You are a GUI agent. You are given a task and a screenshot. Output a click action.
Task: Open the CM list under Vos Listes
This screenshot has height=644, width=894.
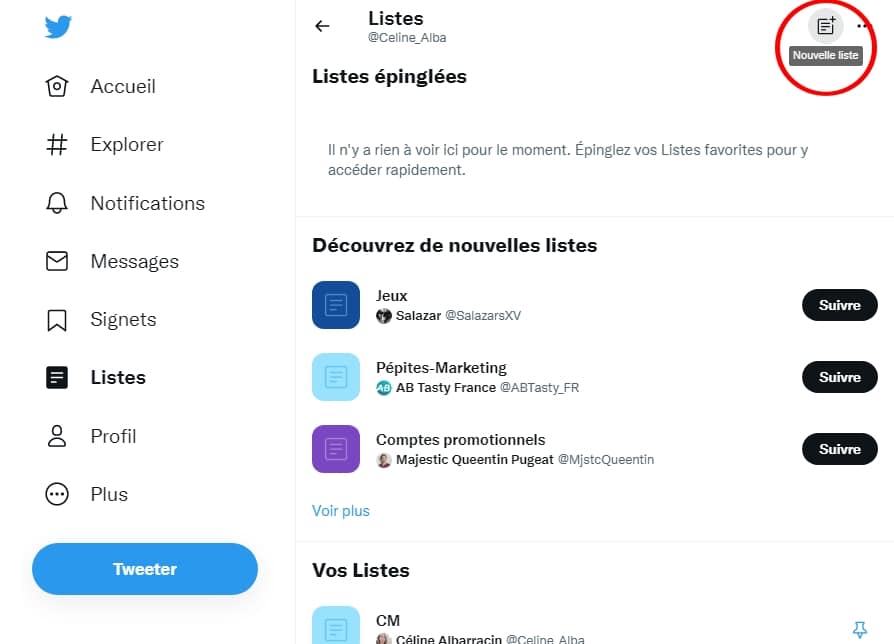pos(388,621)
